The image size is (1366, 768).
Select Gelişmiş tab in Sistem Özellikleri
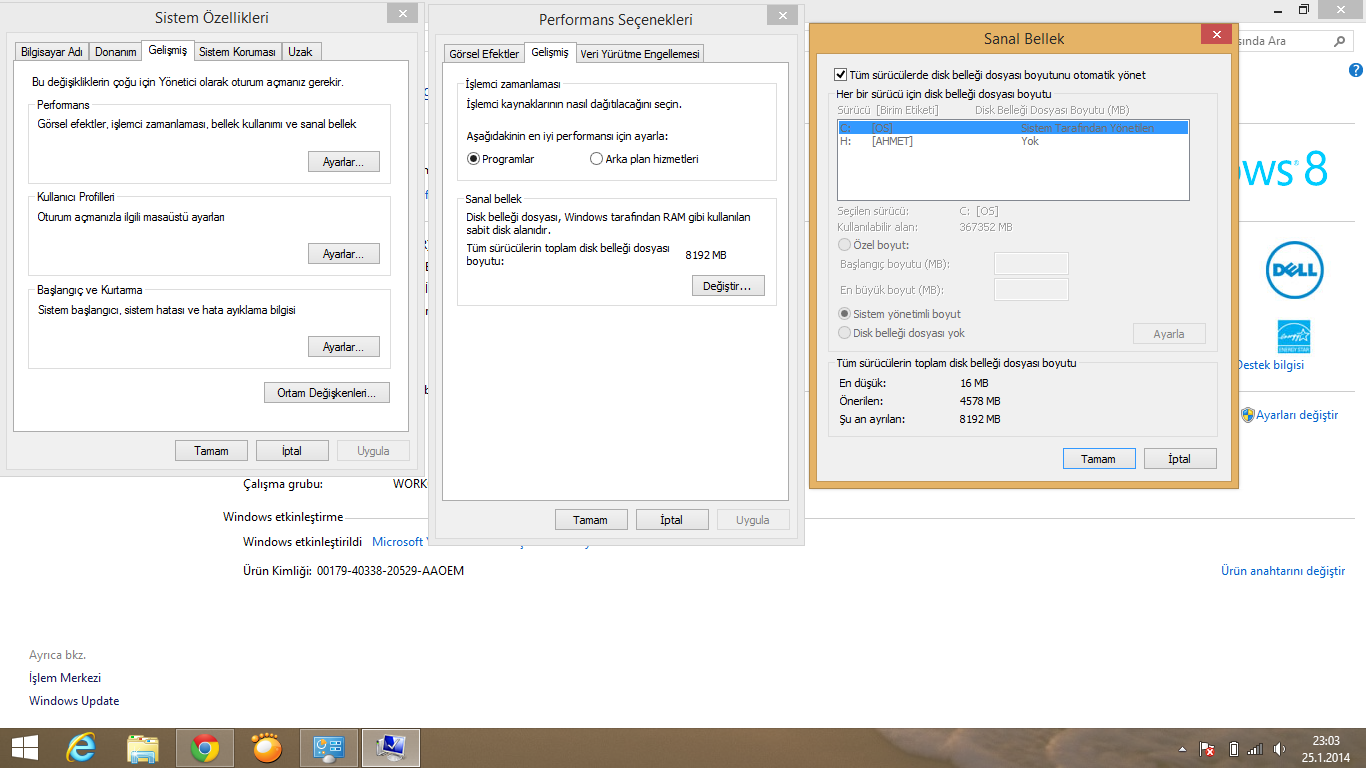[x=167, y=50]
